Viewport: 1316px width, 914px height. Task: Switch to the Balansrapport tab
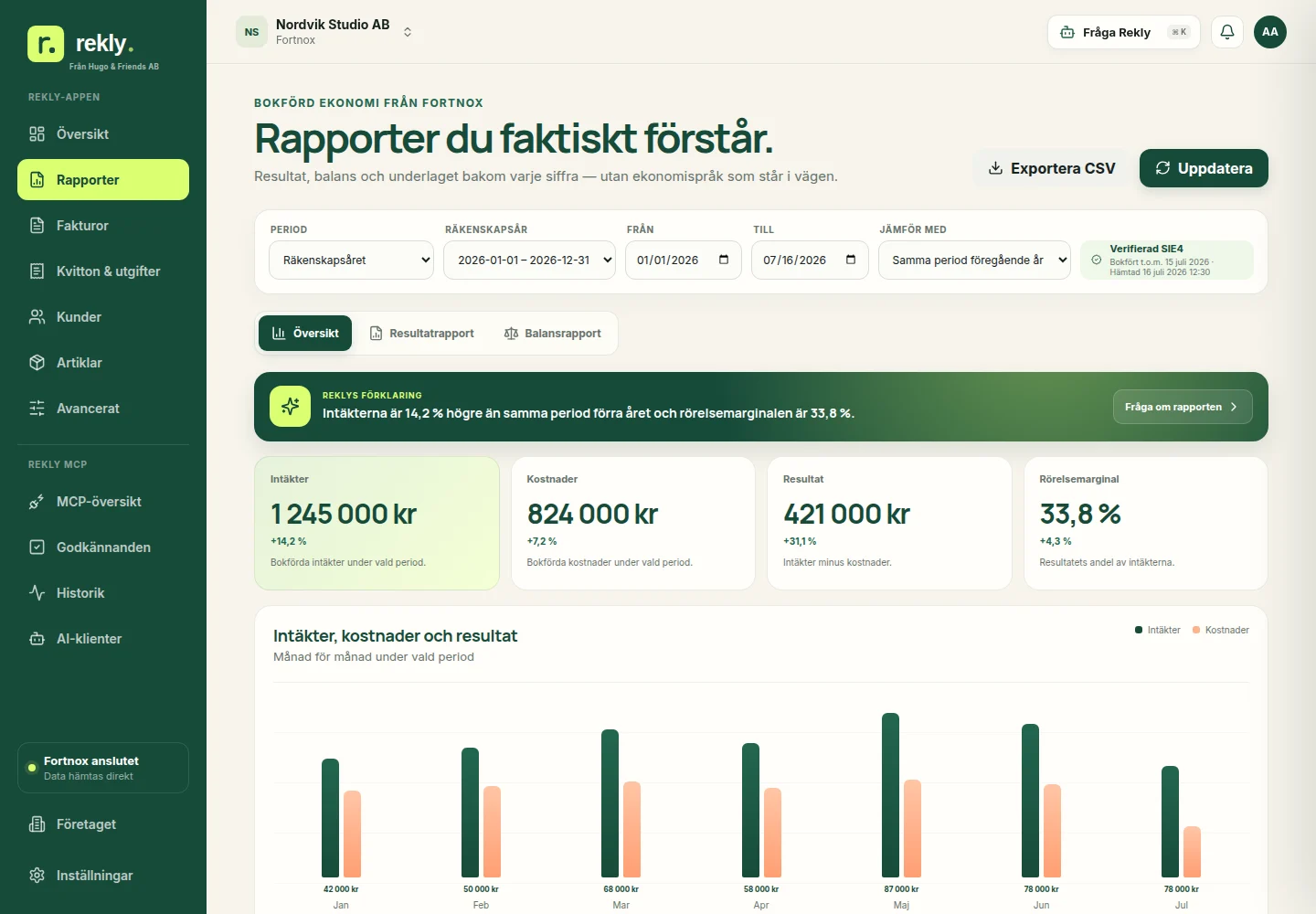point(552,334)
